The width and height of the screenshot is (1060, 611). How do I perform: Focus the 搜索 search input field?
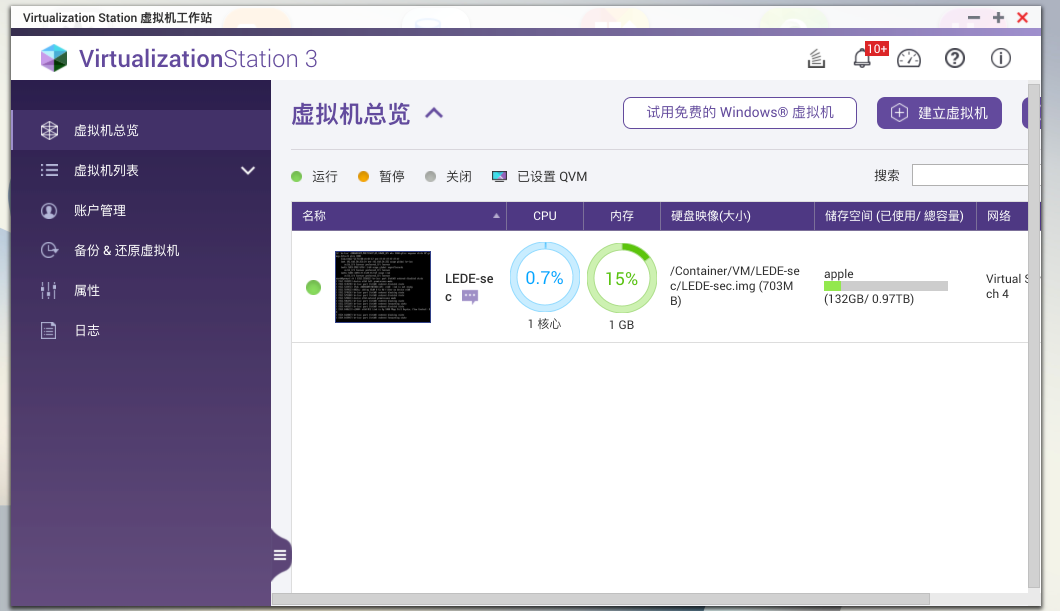coord(970,175)
